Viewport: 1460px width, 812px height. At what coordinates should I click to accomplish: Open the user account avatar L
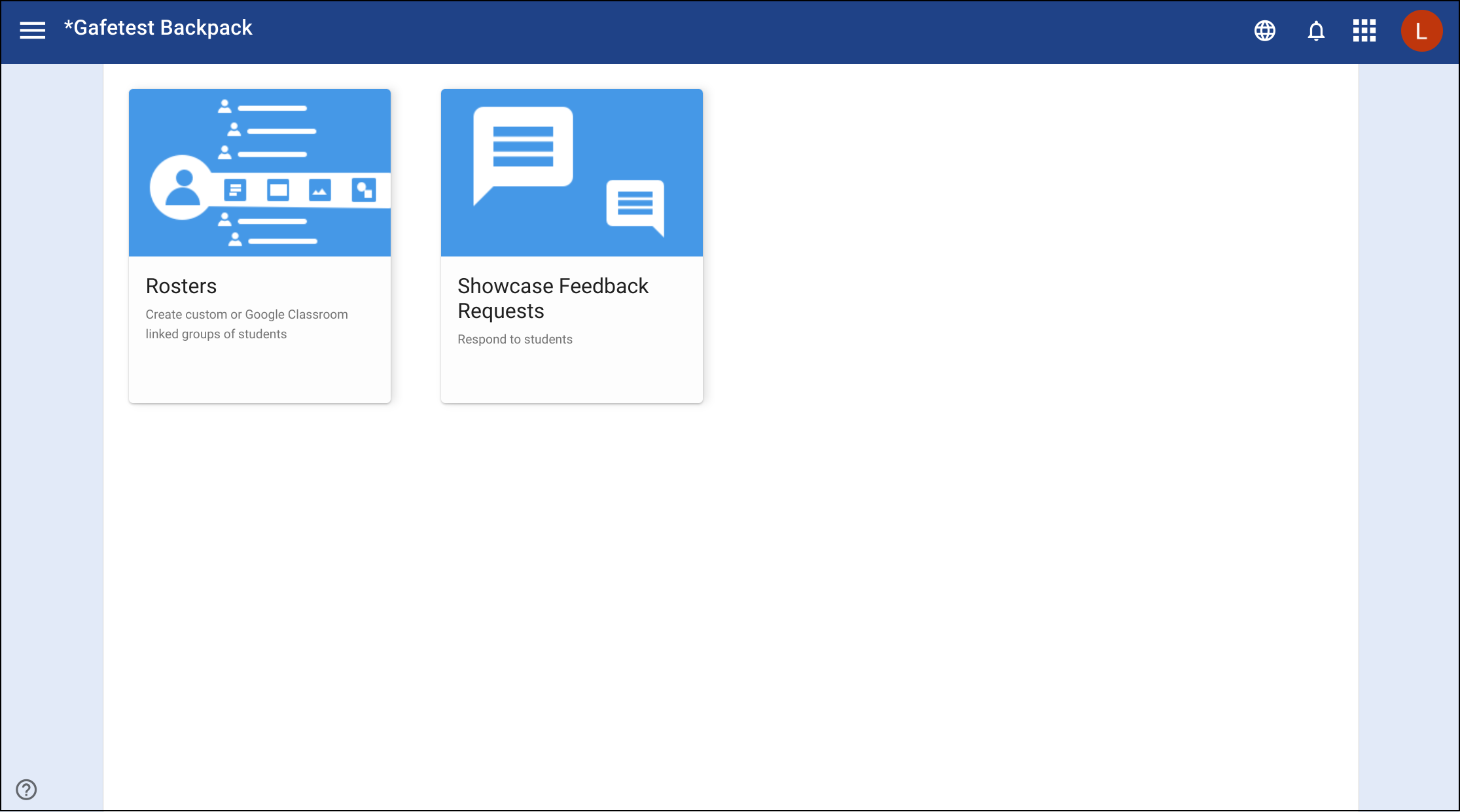(x=1421, y=31)
